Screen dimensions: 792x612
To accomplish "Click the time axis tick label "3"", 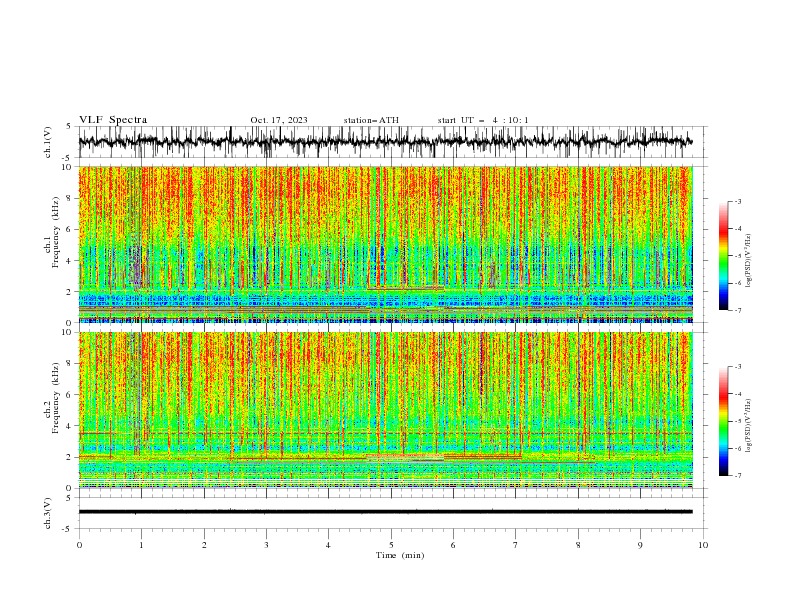I will [266, 545].
